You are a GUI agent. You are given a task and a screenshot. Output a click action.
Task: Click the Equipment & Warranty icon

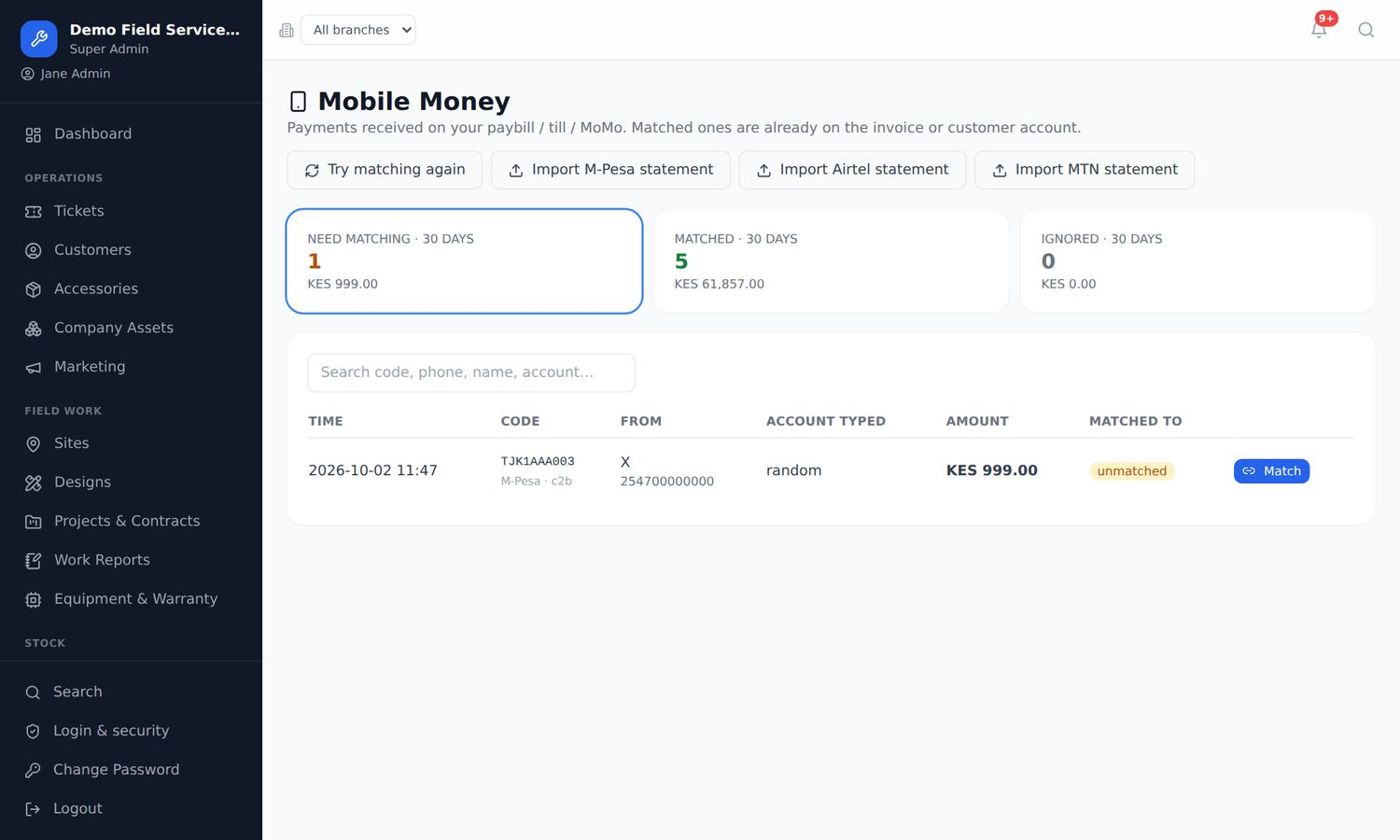tap(33, 600)
